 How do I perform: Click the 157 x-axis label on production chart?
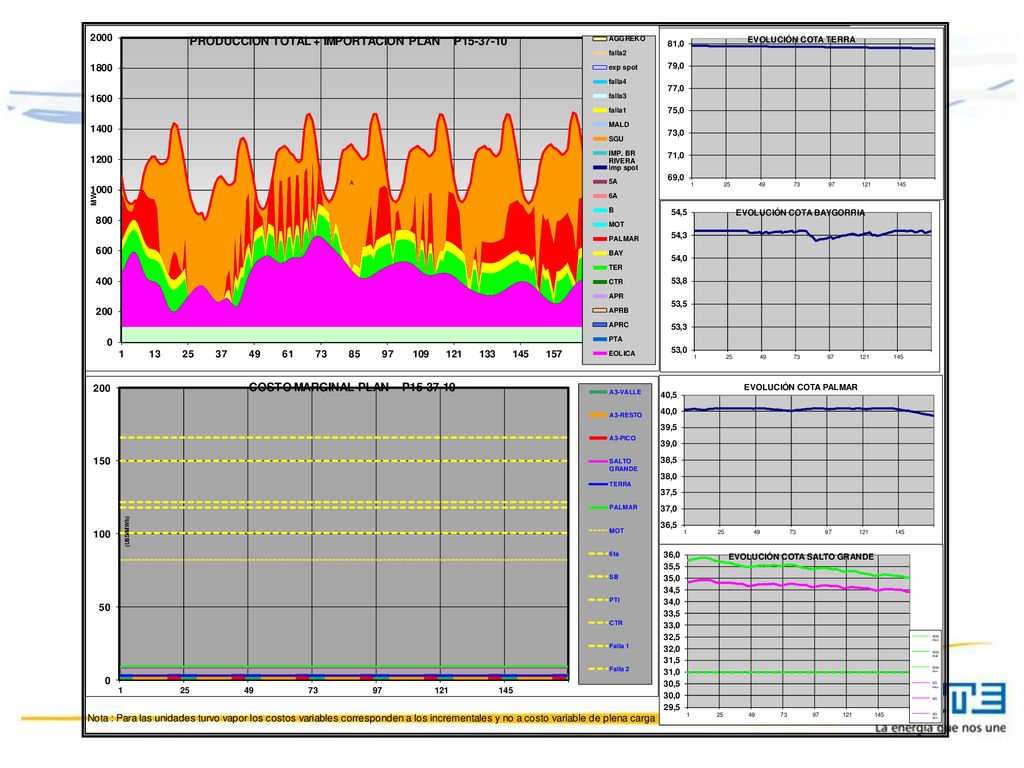tap(554, 354)
